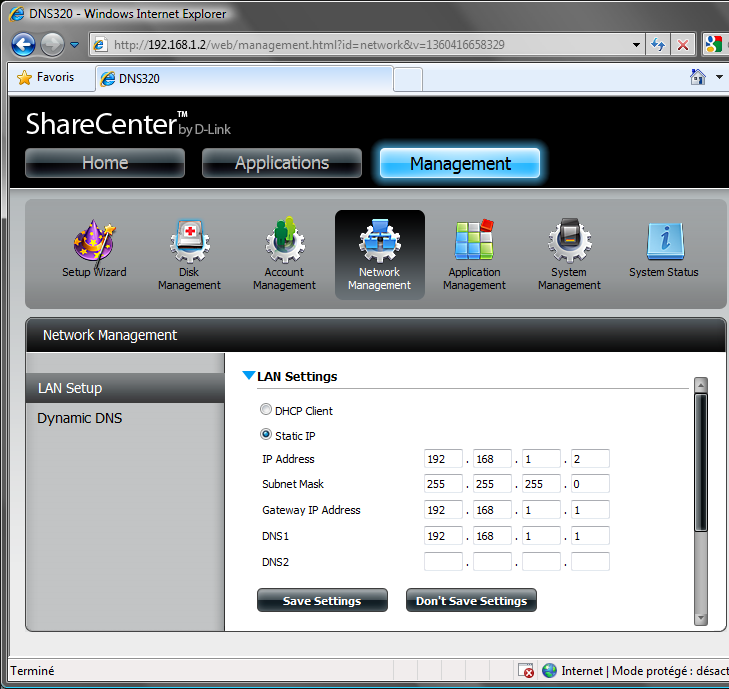The width and height of the screenshot is (729, 689).
Task: Click the ShareCenter by D-Link logo
Action: point(128,124)
